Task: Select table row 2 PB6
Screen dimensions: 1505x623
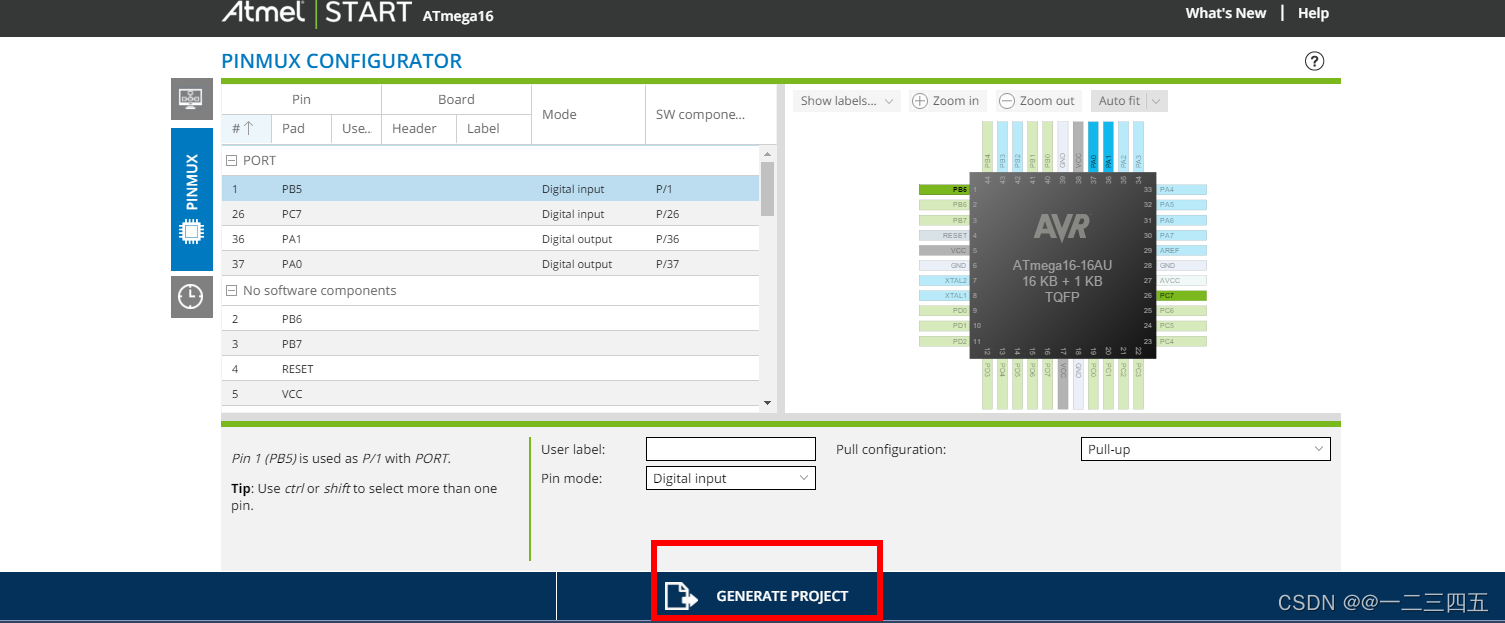Action: 490,319
